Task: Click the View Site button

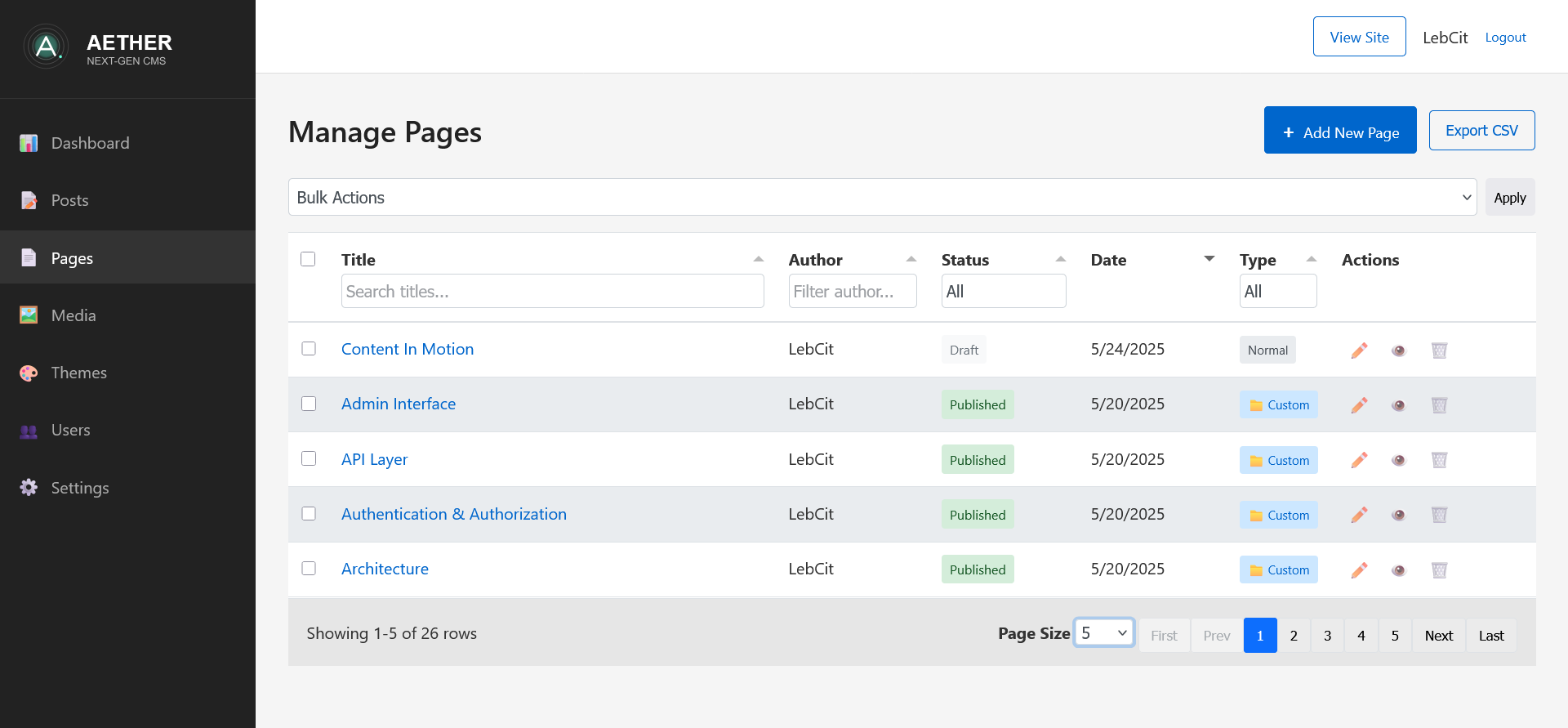Action: click(1359, 37)
